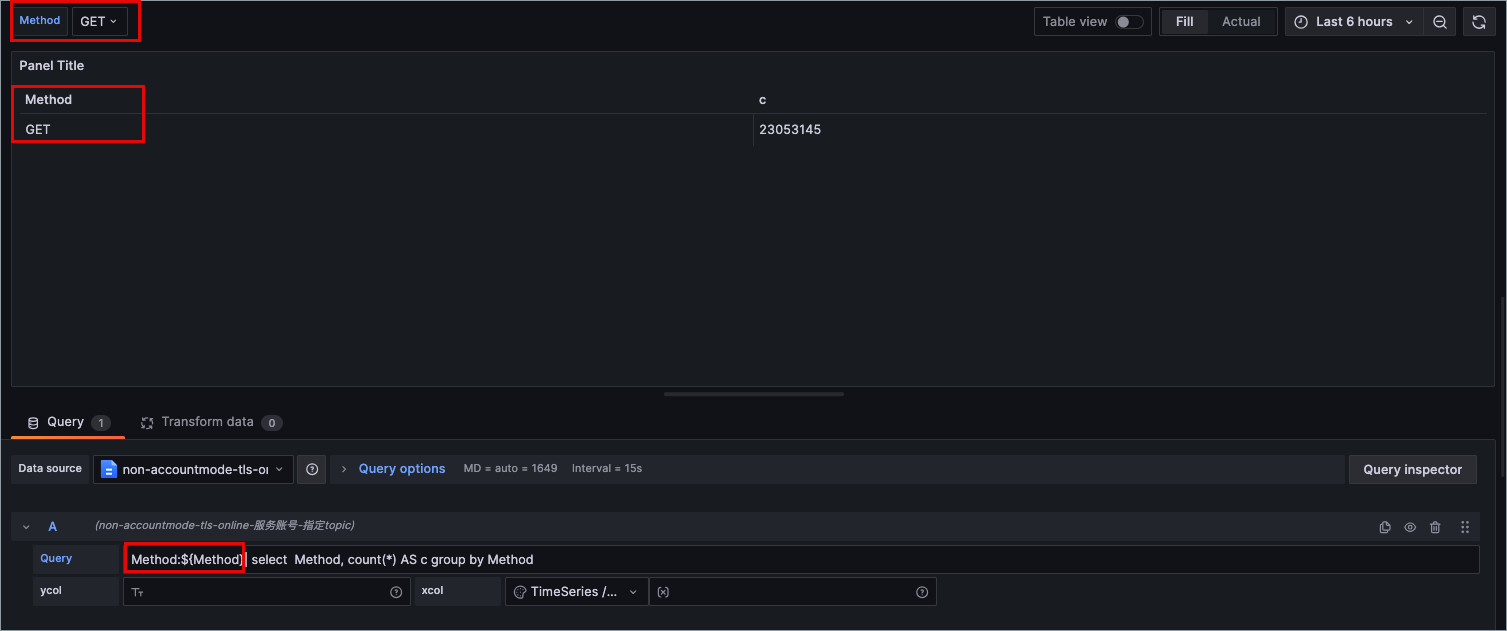The width and height of the screenshot is (1507, 631).
Task: Switch to the Transform data tab
Action: coord(211,422)
